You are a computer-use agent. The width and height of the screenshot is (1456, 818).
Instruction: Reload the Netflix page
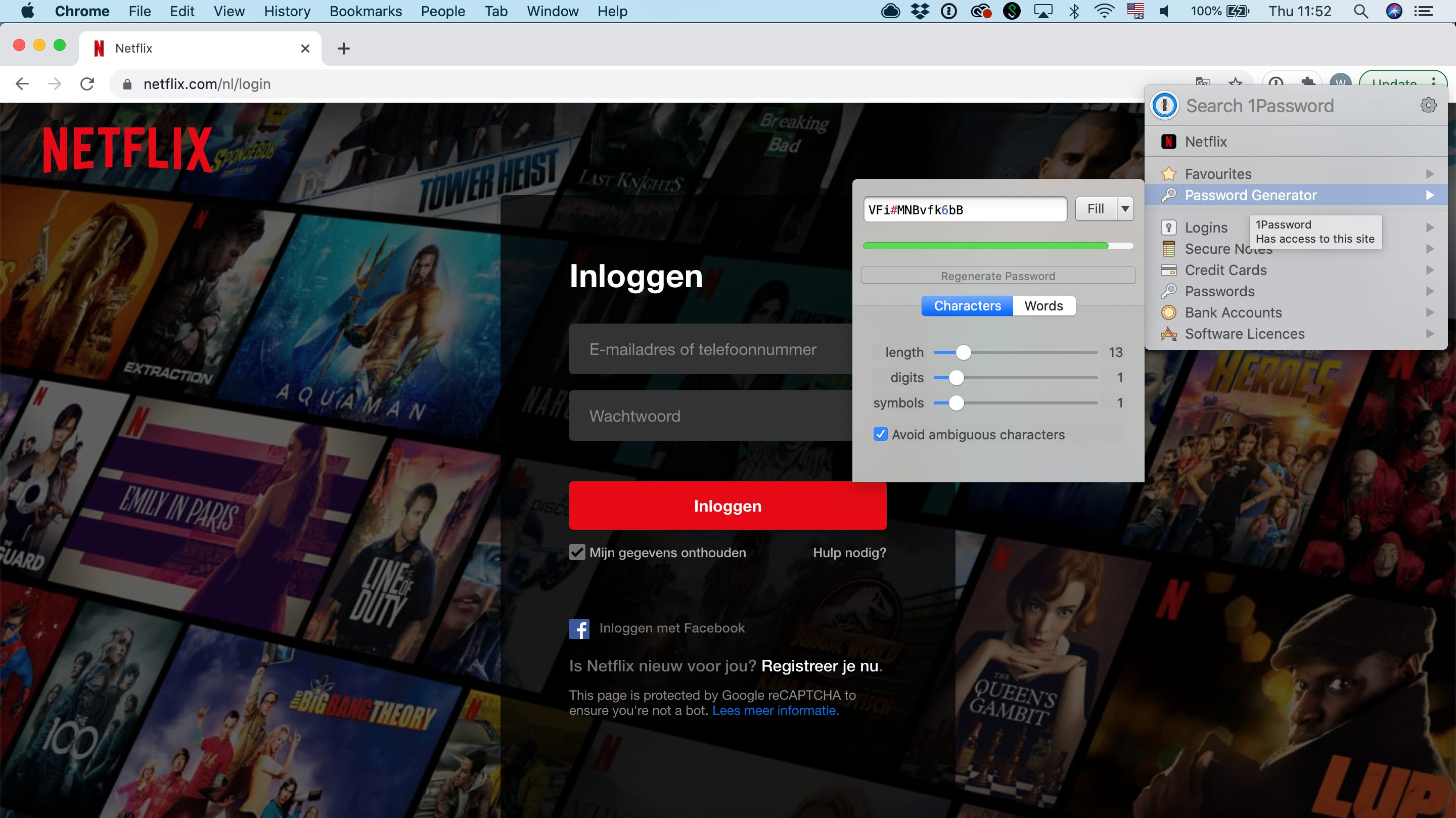[87, 83]
